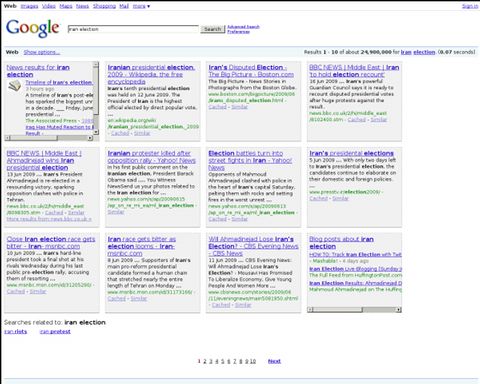
Task: Click the Next page link
Action: [x=274, y=361]
